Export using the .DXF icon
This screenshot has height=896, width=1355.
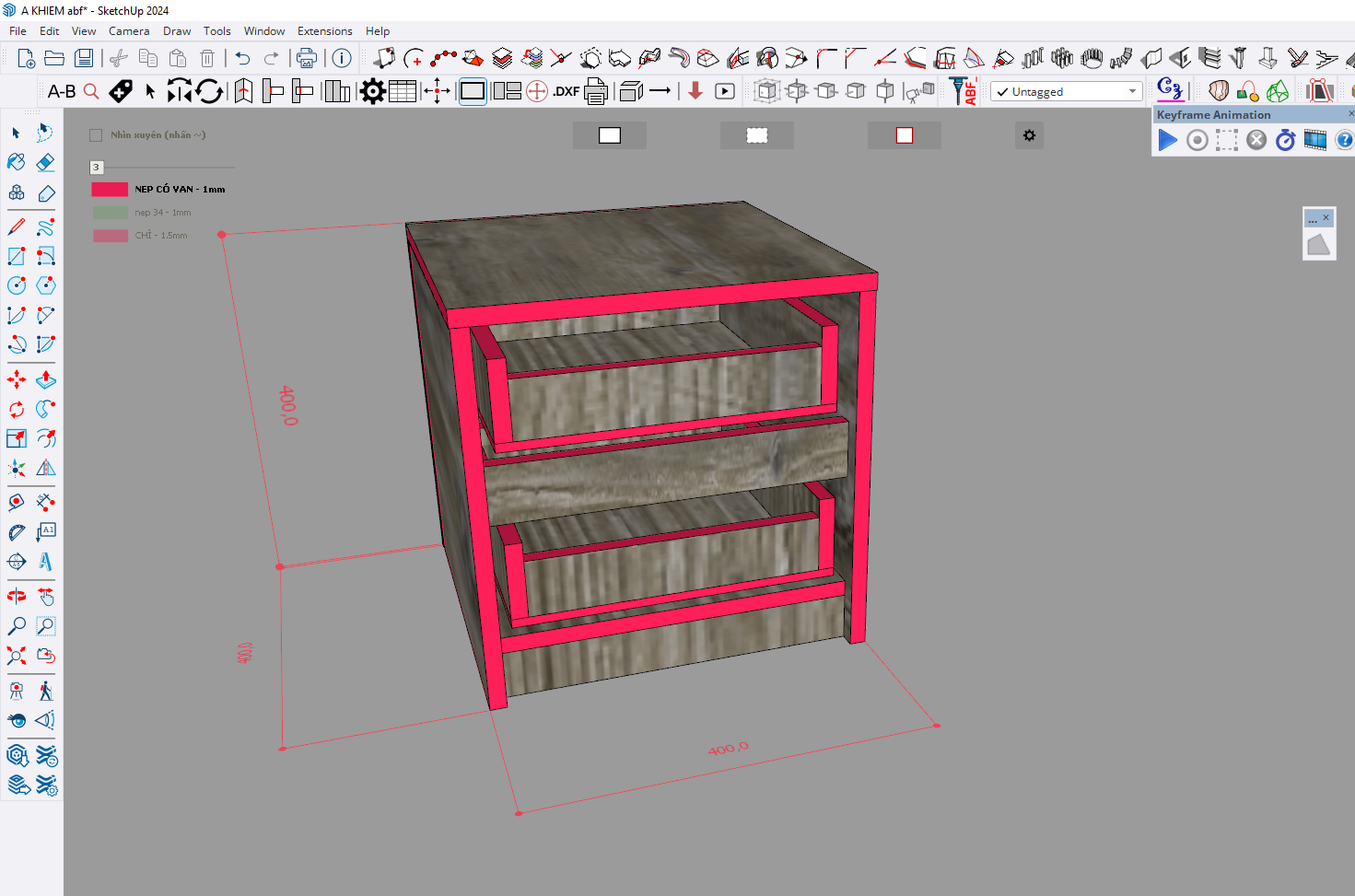(566, 91)
